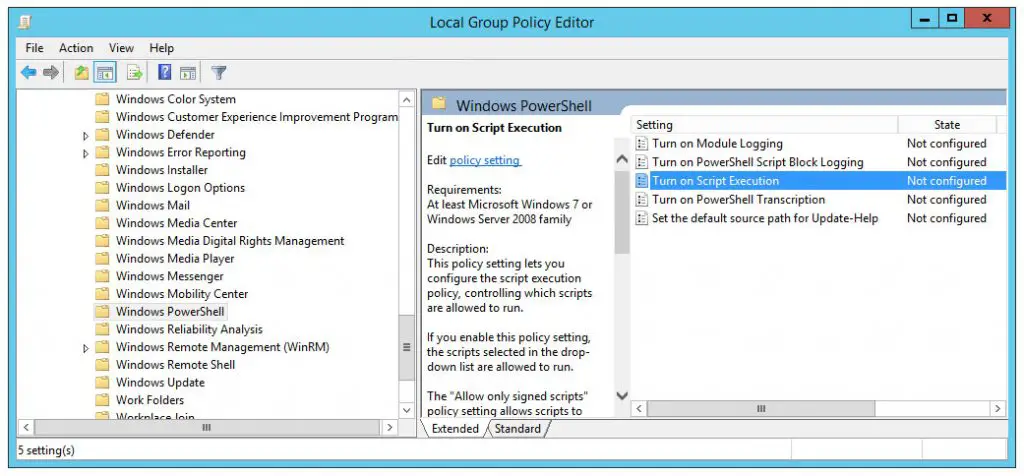Click the folder icon in Windows PowerShell header
Screen dimensions: 1024x476
(x=439, y=104)
